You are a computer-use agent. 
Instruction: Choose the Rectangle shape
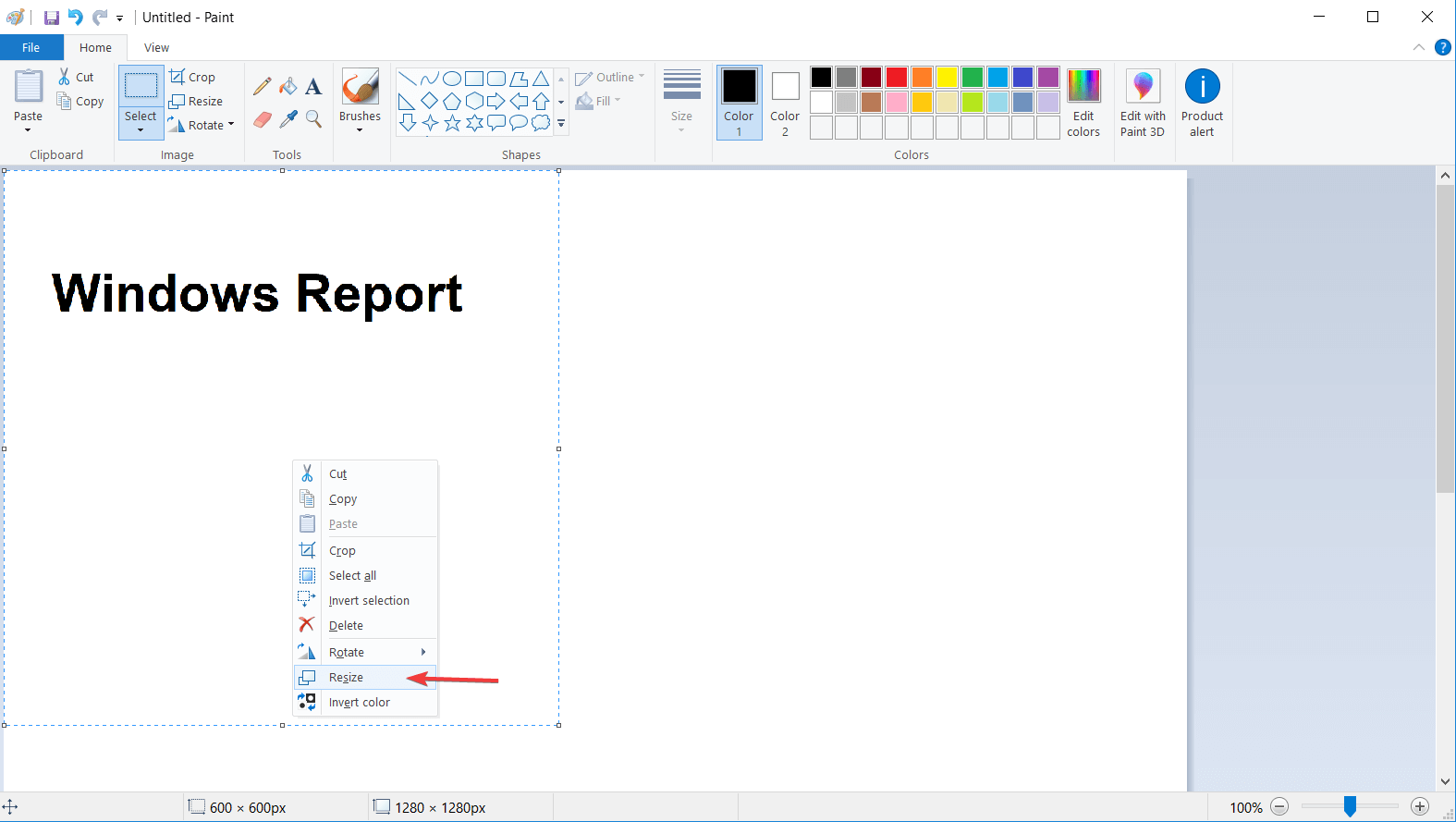pyautogui.click(x=474, y=79)
